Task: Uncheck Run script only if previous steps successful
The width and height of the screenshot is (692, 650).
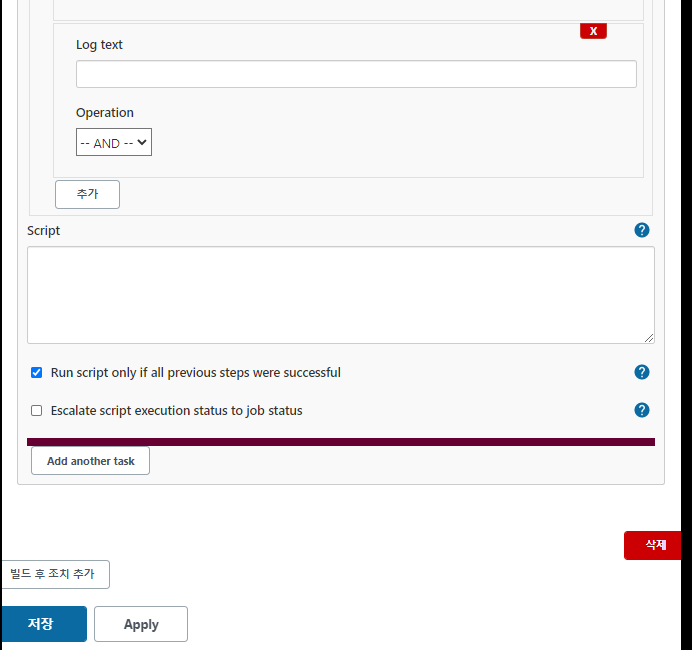Action: [37, 372]
